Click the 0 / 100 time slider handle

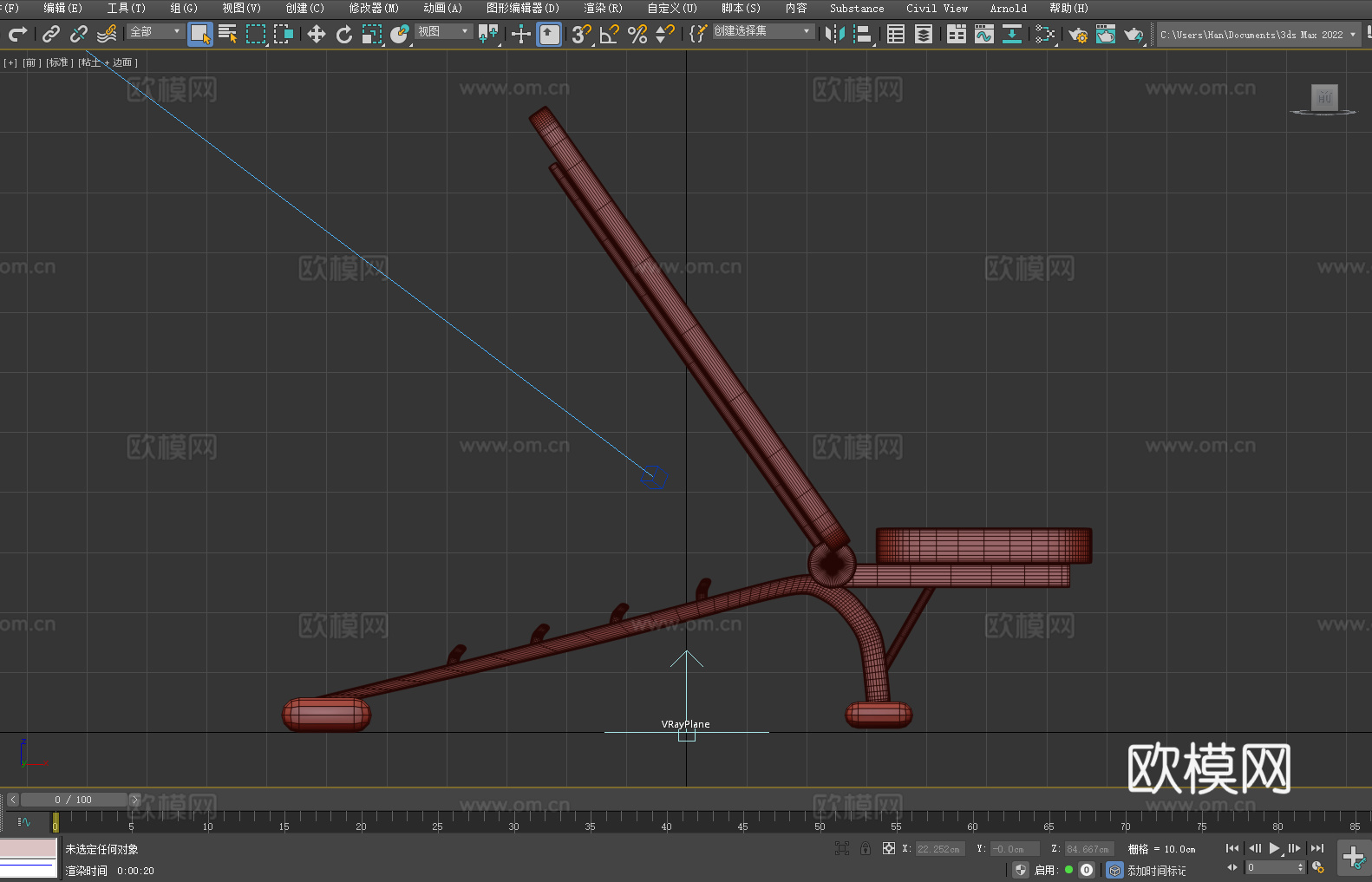74,800
